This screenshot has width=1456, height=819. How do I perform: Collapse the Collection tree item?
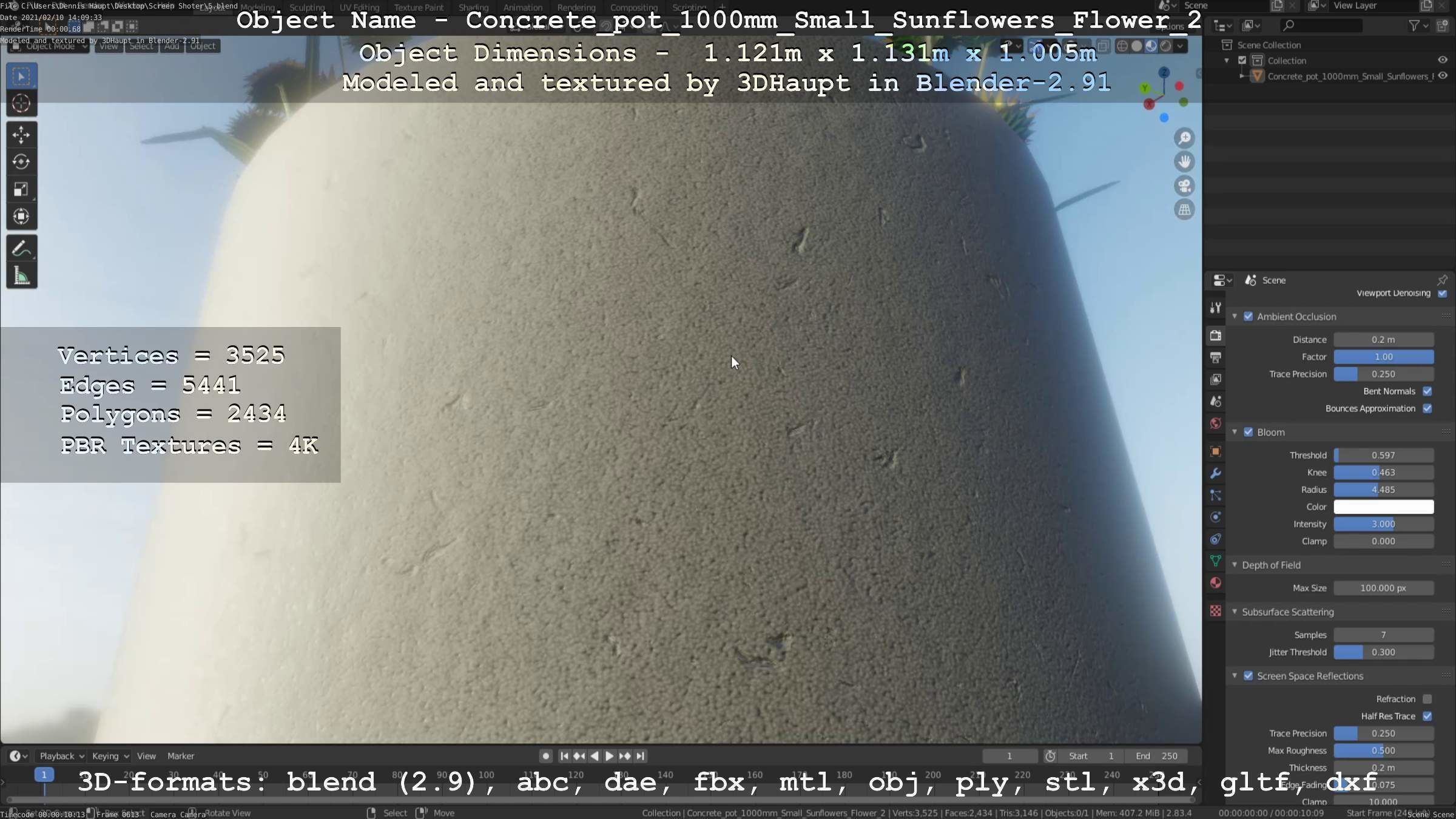click(x=1227, y=61)
